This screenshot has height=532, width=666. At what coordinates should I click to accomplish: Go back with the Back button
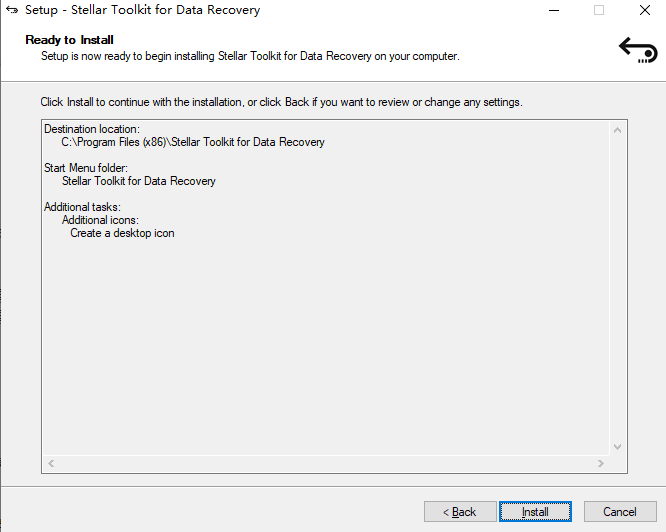460,512
